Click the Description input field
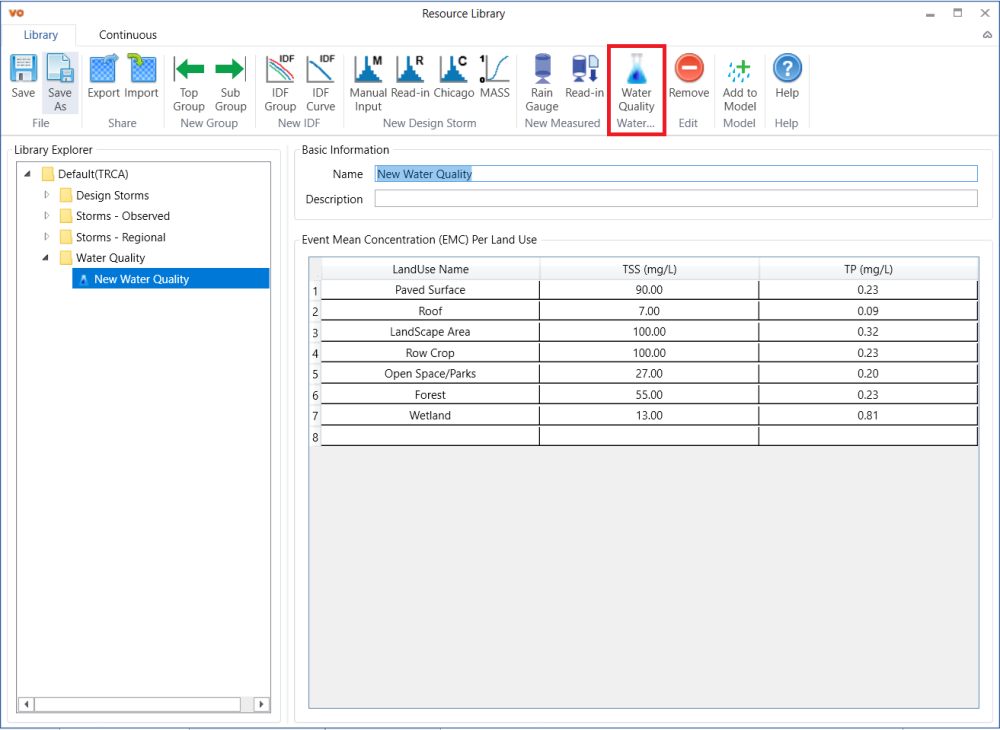This screenshot has width=1000, height=730. pyautogui.click(x=675, y=199)
